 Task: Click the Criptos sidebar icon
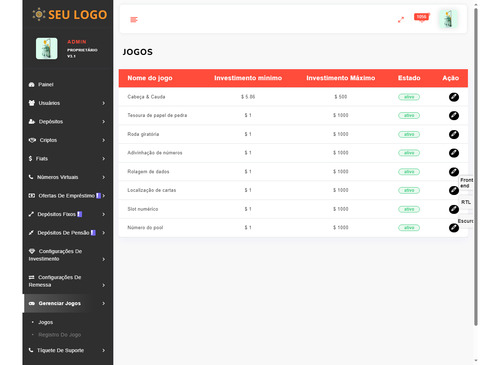point(32,140)
